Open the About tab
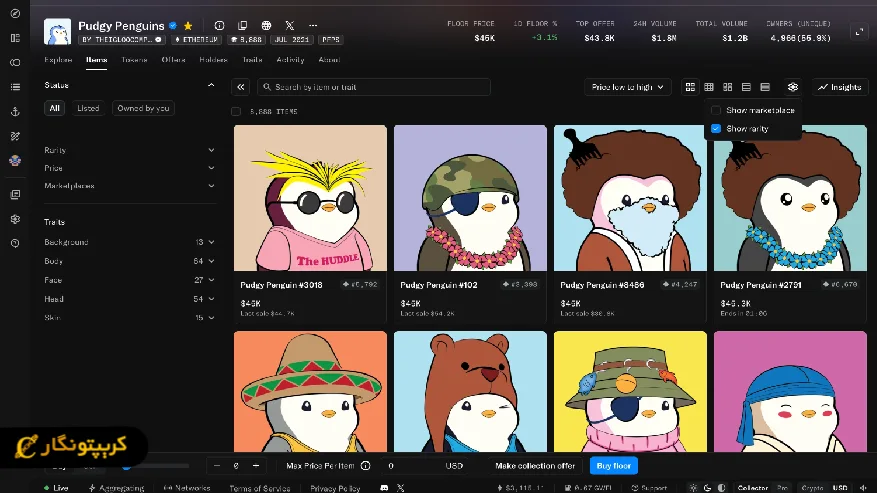 click(x=329, y=59)
